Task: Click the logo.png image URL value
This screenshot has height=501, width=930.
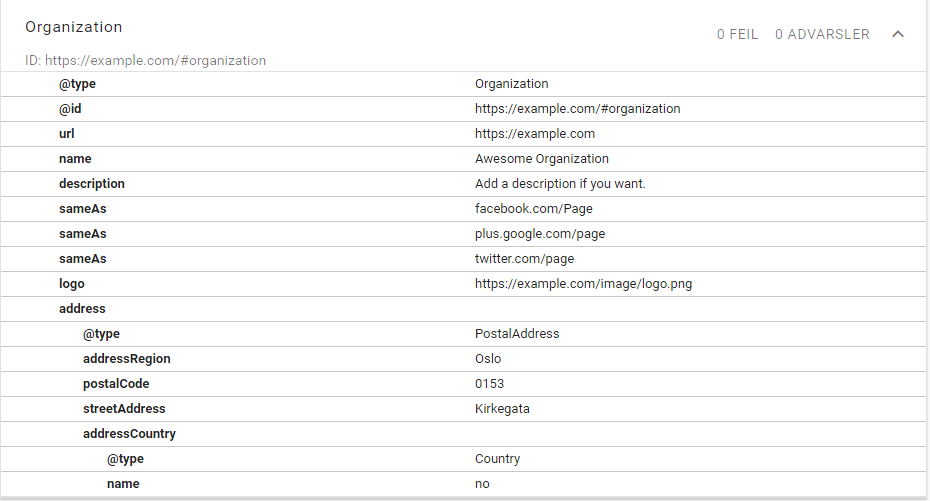Action: (583, 284)
